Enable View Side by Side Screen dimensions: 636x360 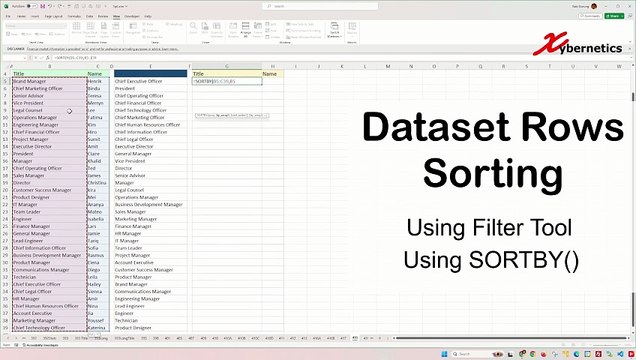click(300, 24)
